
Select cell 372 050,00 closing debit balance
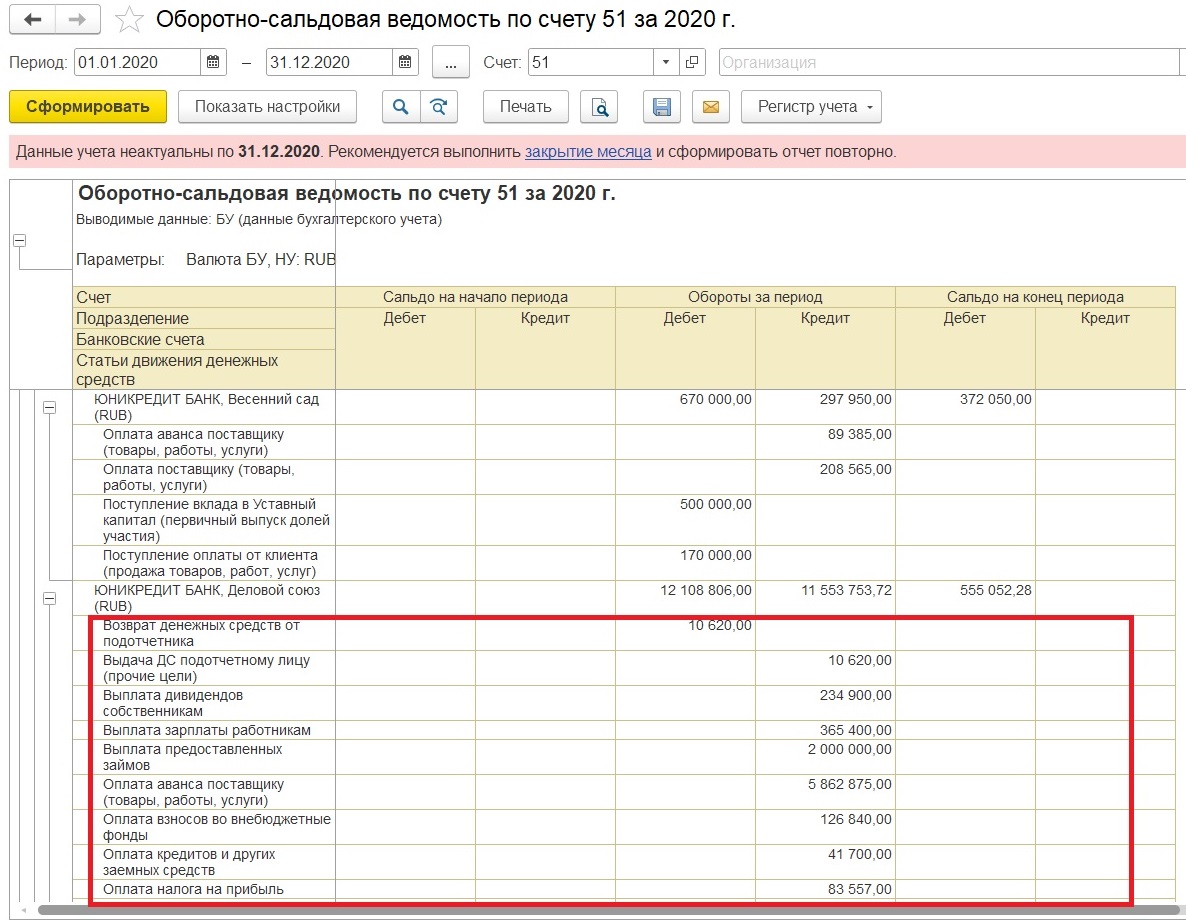(965, 407)
